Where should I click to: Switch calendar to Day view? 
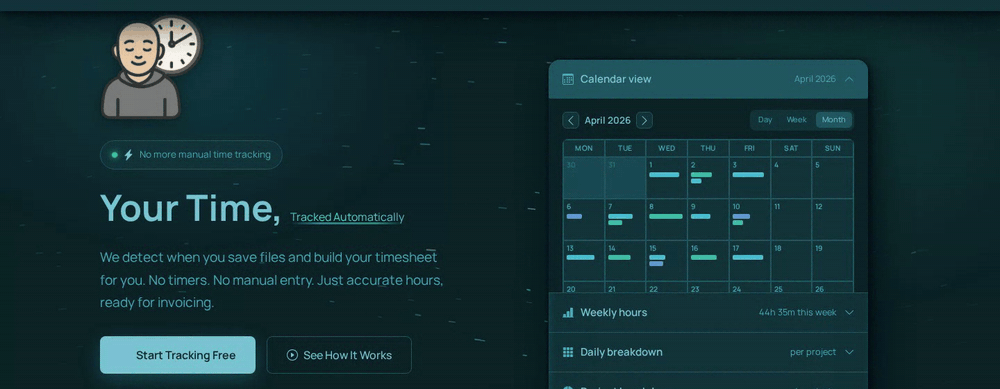click(765, 120)
